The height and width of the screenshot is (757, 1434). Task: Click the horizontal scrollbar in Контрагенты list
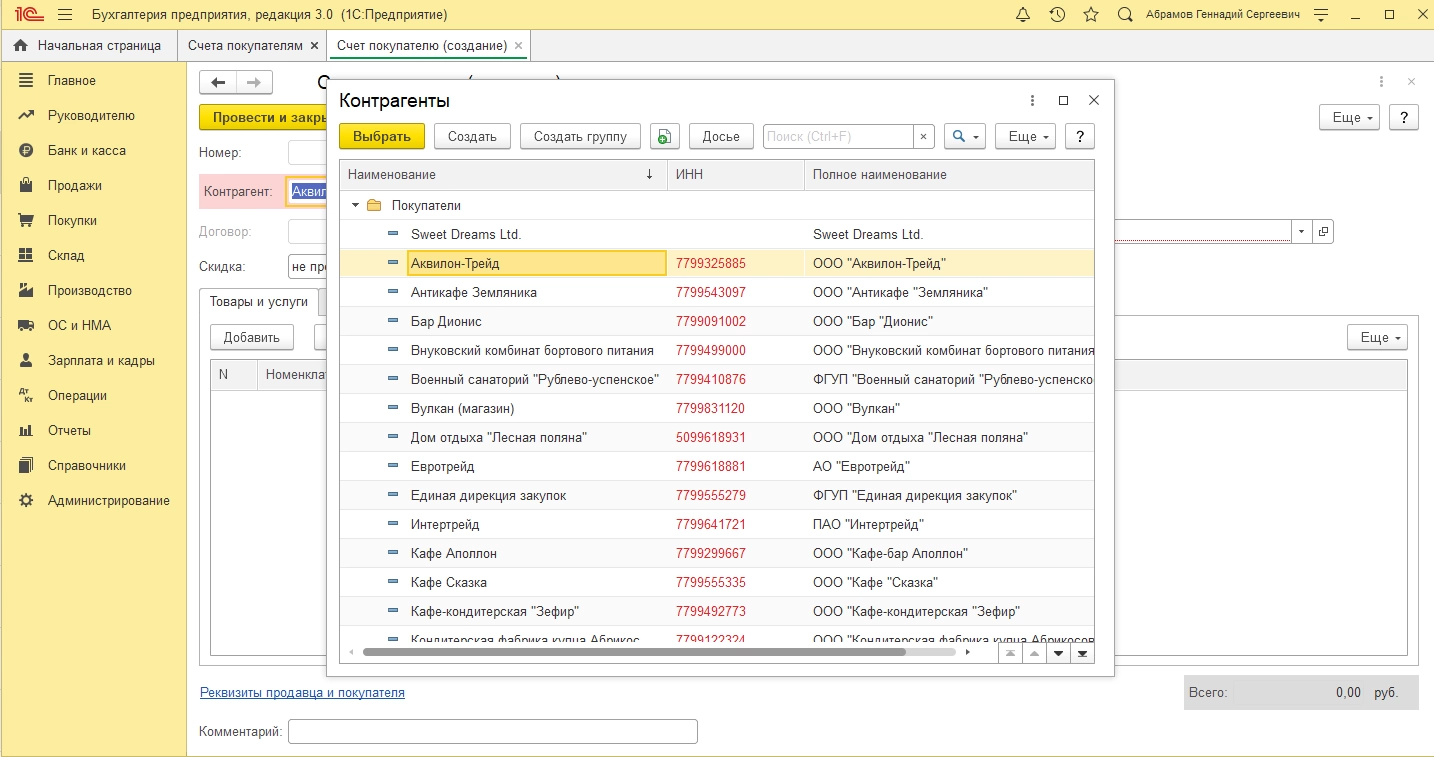pos(634,652)
